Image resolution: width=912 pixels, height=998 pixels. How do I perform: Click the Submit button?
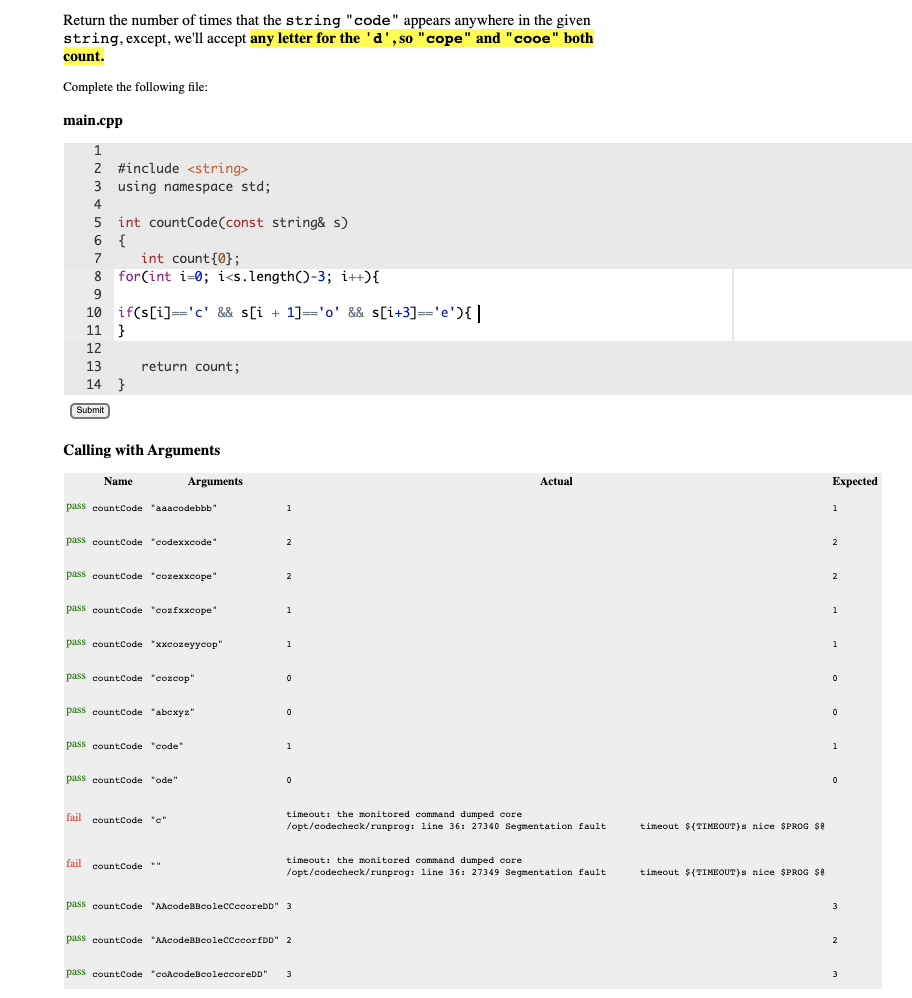point(89,410)
